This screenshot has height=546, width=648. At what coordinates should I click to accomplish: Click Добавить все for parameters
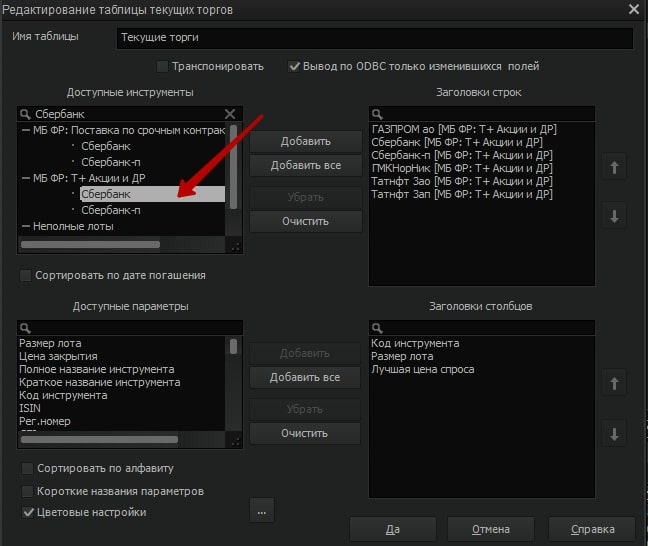pos(305,377)
